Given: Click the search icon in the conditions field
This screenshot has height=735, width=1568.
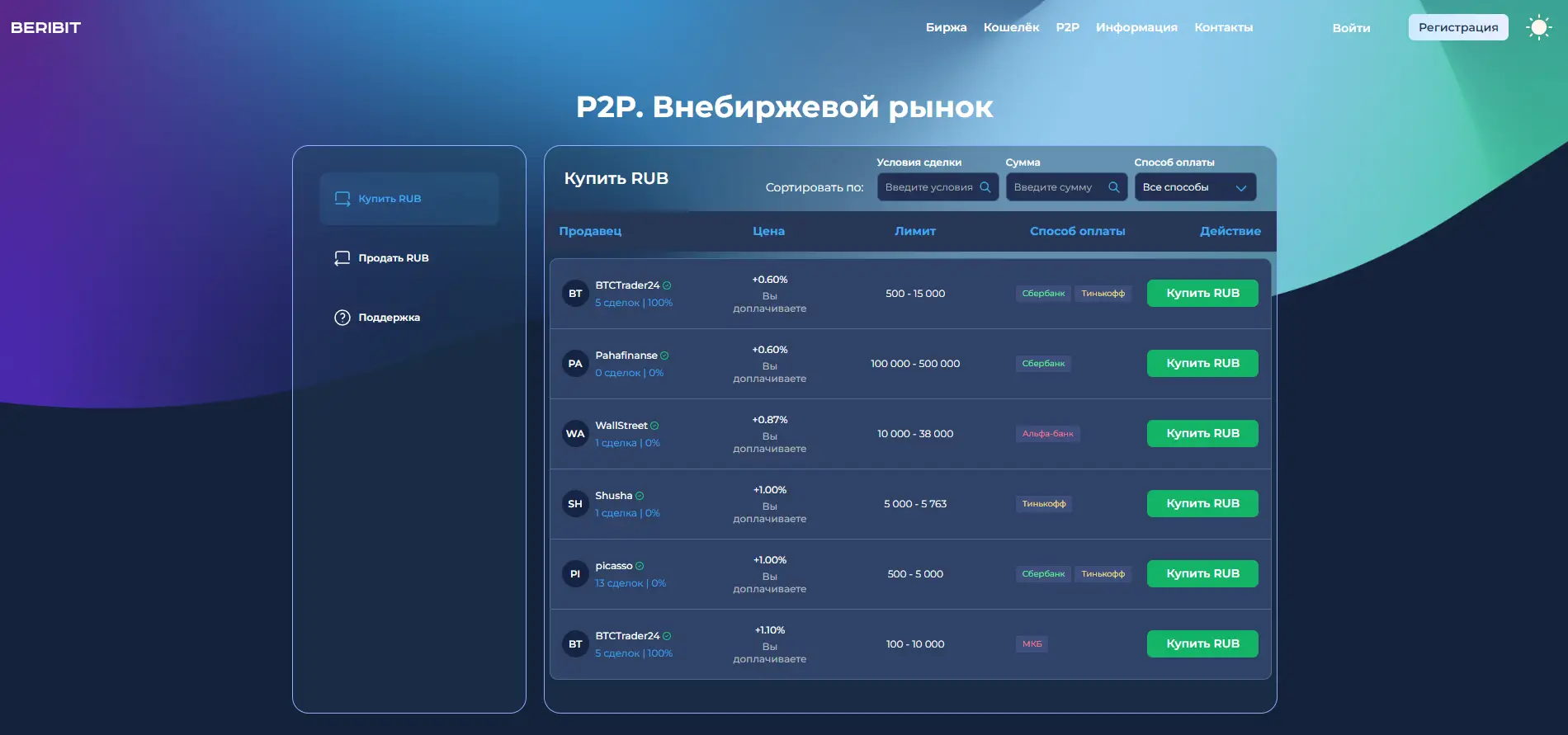Looking at the screenshot, I should pos(985,187).
